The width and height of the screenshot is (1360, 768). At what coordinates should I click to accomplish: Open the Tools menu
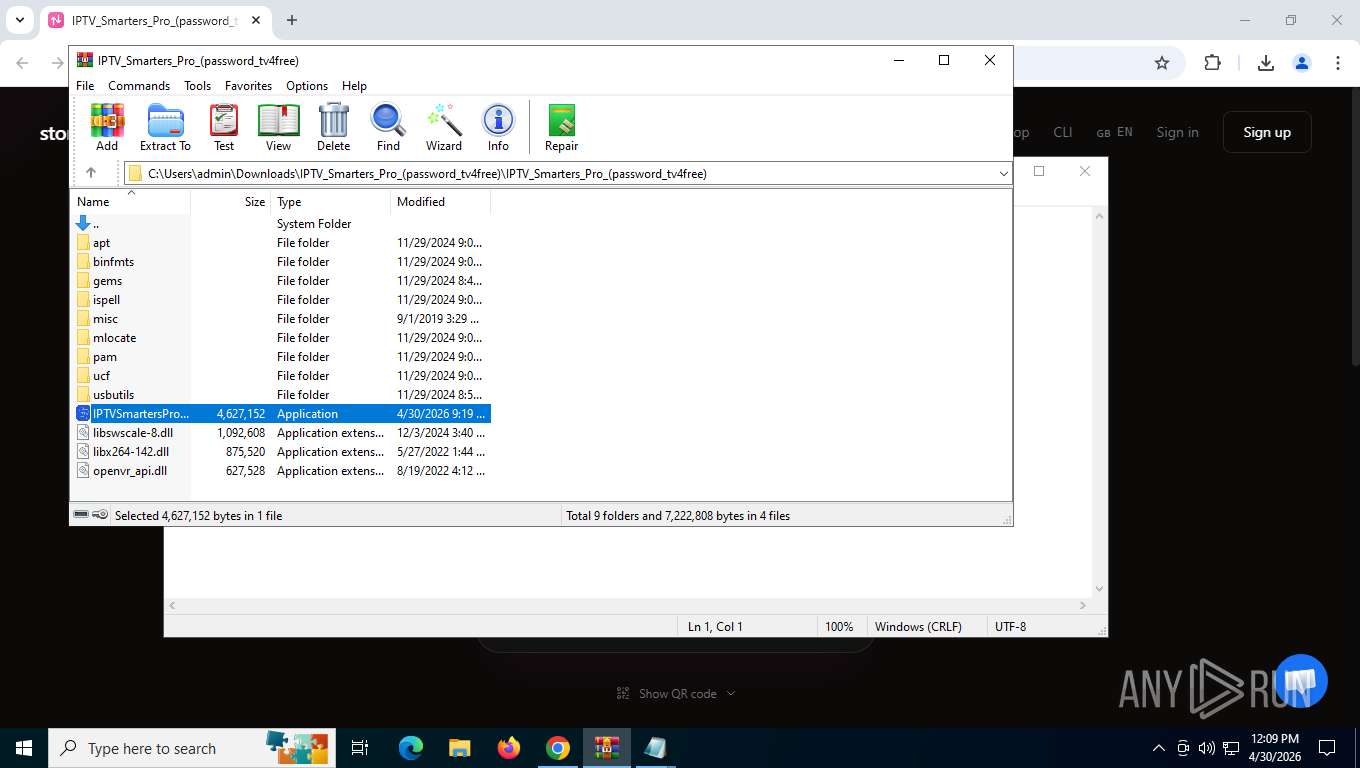coord(197,86)
